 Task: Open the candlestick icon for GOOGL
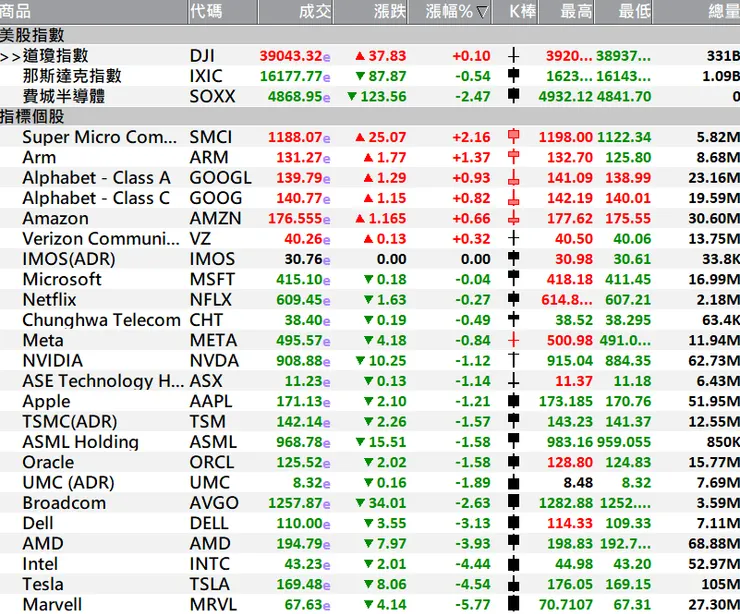[x=513, y=177]
